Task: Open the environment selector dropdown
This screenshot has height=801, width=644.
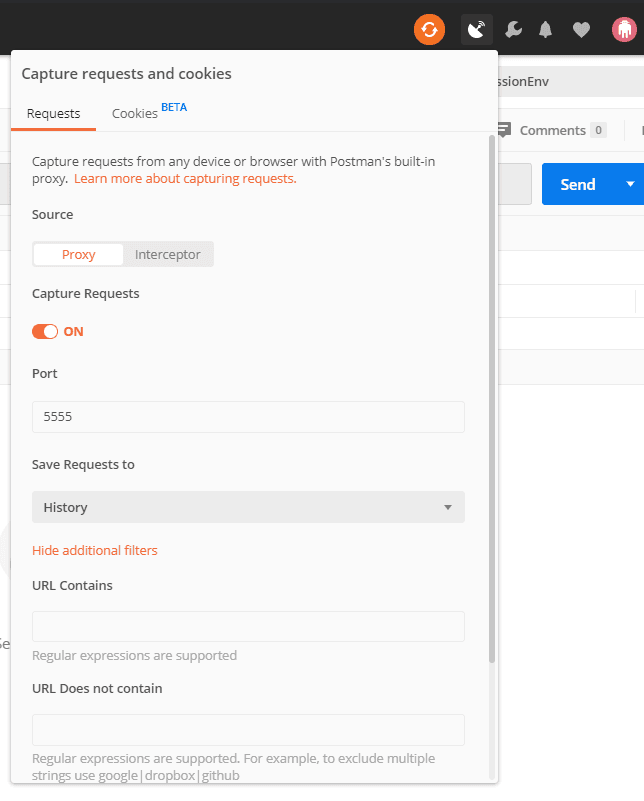Action: 570,82
